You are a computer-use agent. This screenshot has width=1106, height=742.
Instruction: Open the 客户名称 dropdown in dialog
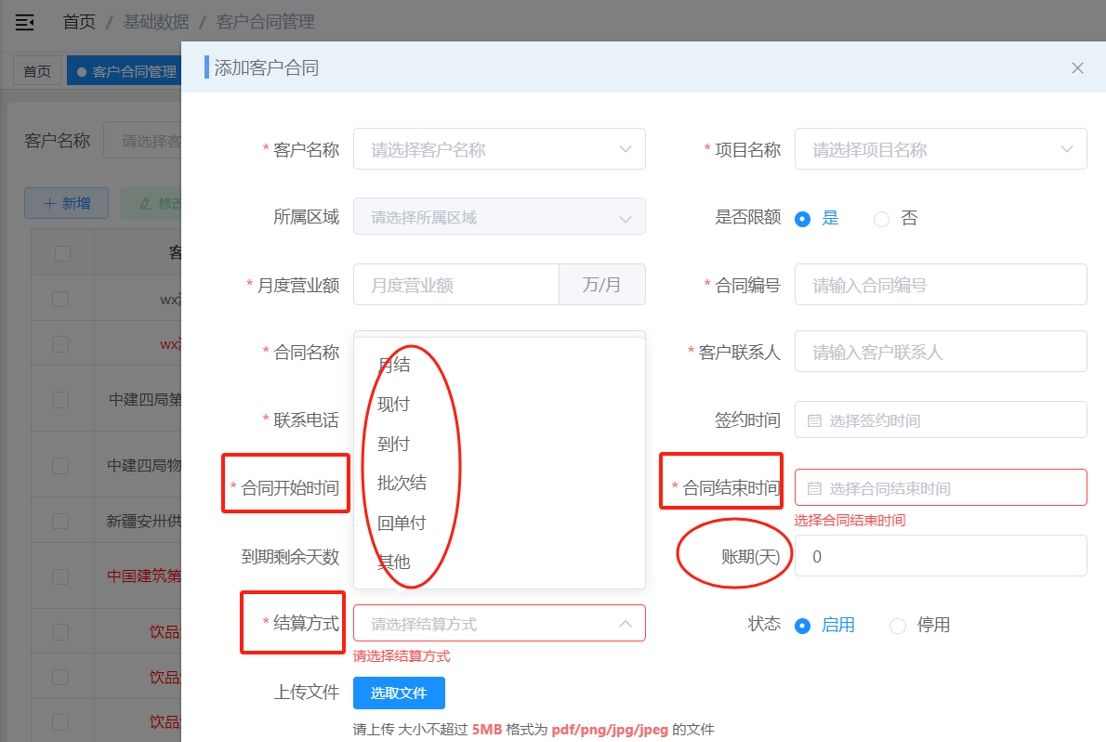(x=498, y=150)
